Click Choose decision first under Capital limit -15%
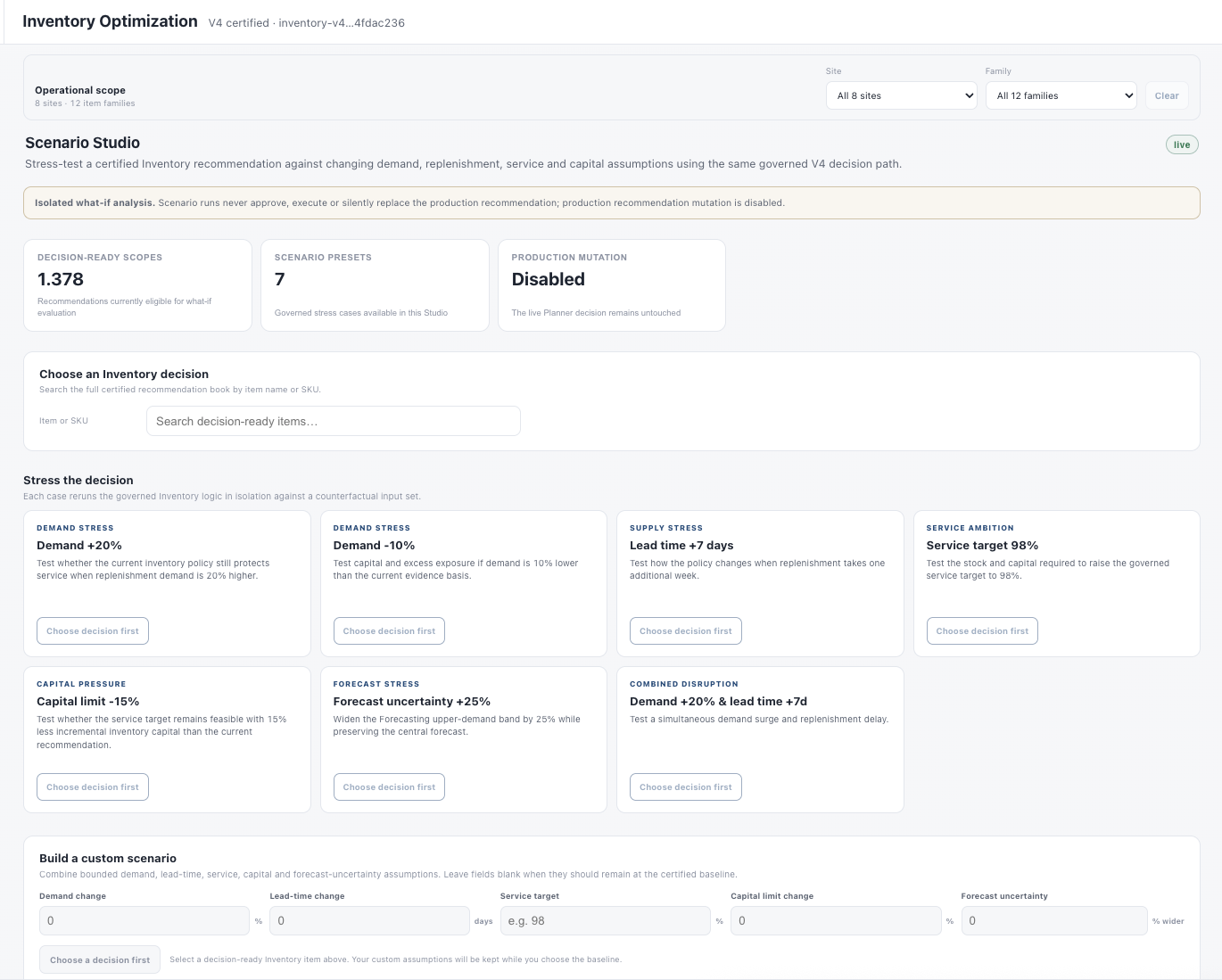This screenshot has width=1222, height=980. [x=93, y=787]
